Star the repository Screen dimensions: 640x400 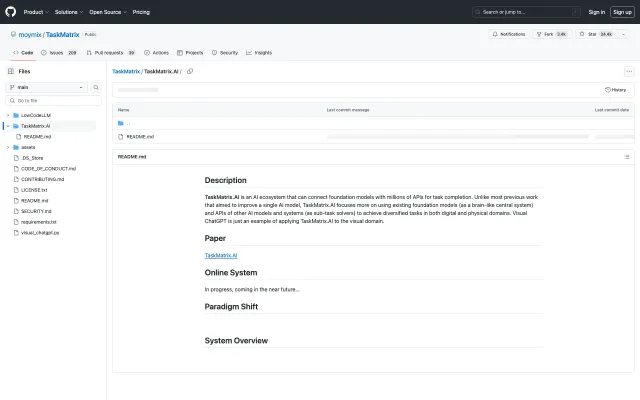596,34
